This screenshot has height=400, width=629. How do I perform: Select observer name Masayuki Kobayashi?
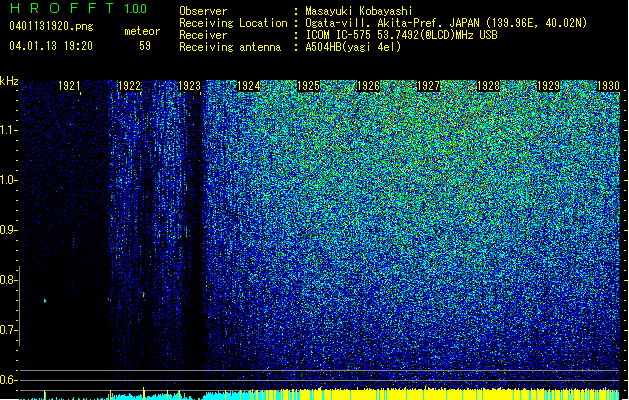click(359, 11)
